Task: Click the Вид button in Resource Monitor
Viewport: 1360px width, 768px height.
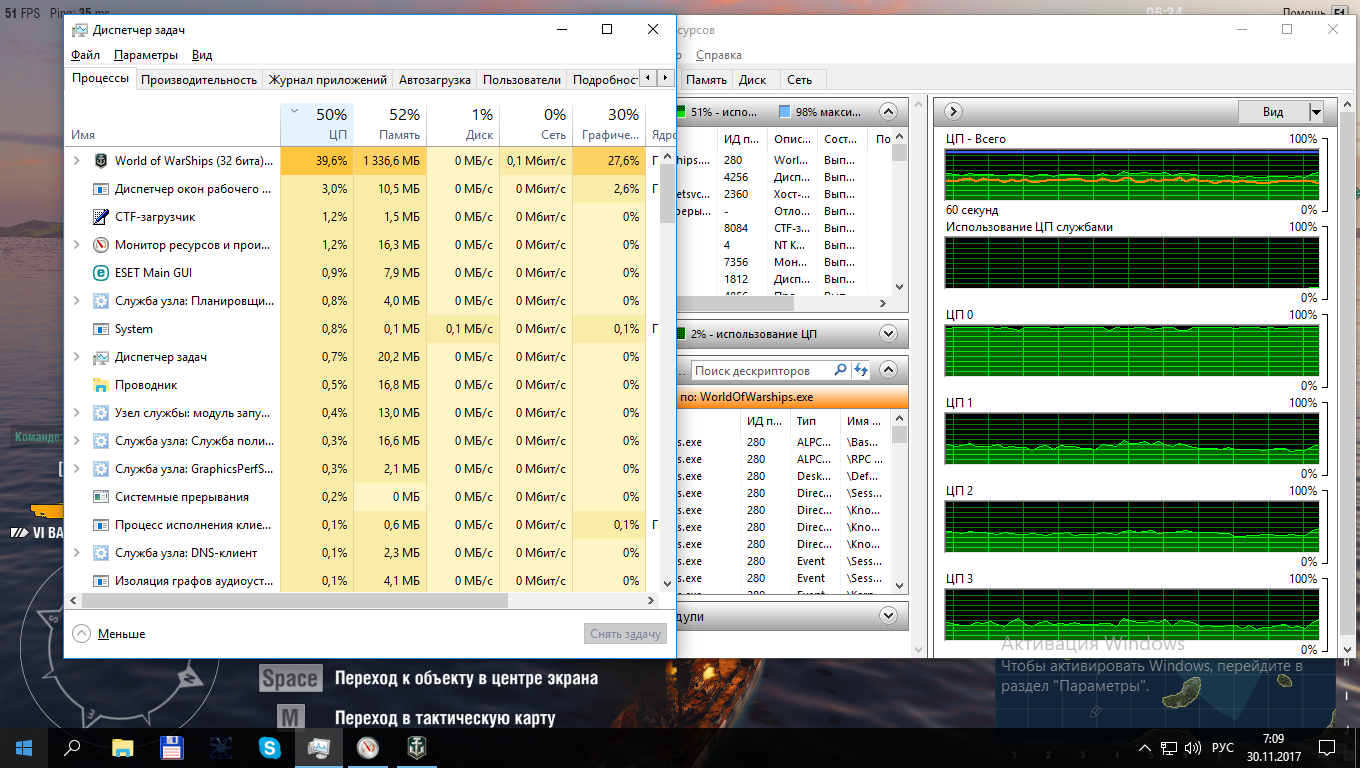Action: pos(1273,112)
